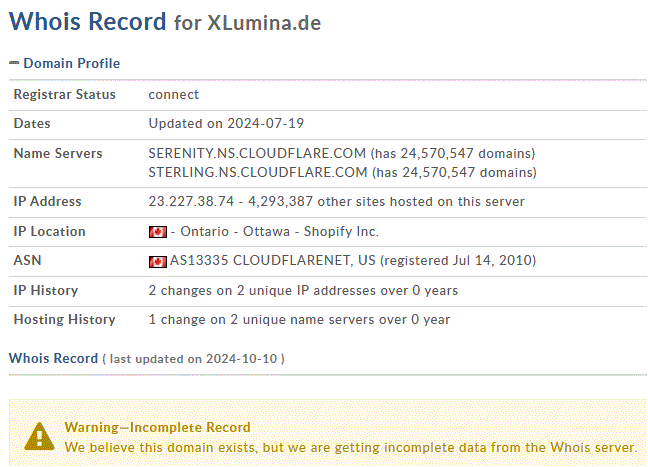Click 'AS13335 CLOUDFLARENET, US' value
648x467 pixels.
(273, 260)
